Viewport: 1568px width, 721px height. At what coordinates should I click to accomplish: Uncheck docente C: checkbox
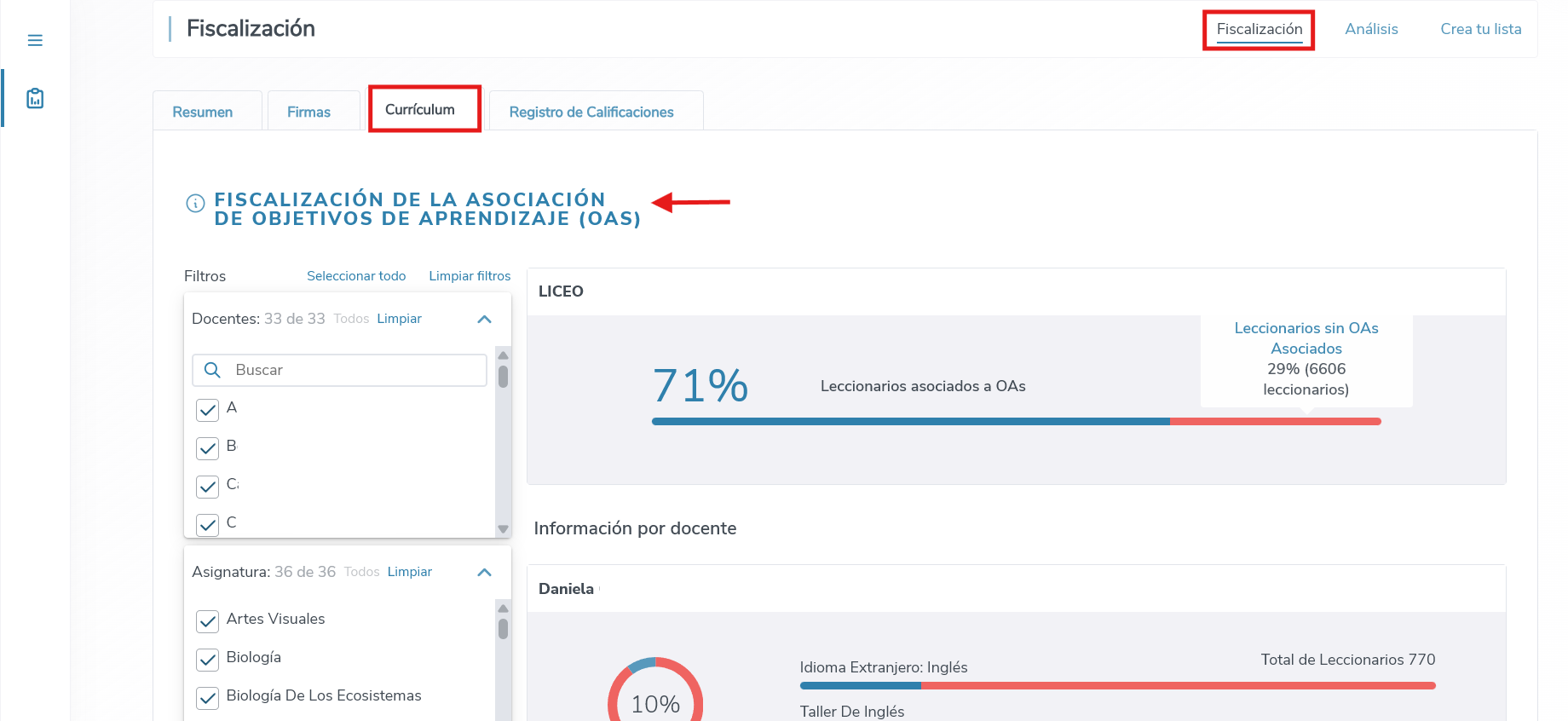(x=208, y=487)
